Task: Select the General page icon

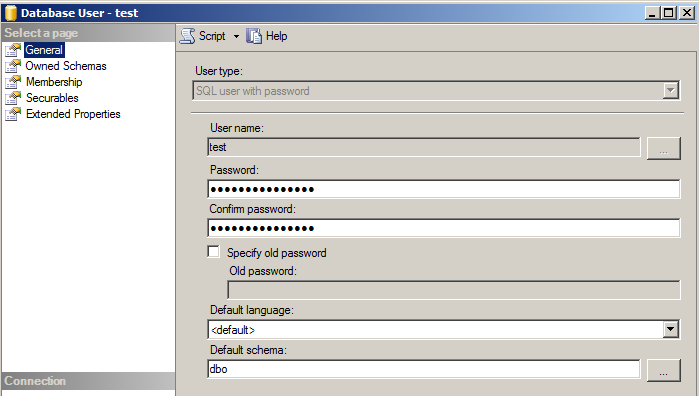Action: pyautogui.click(x=13, y=50)
